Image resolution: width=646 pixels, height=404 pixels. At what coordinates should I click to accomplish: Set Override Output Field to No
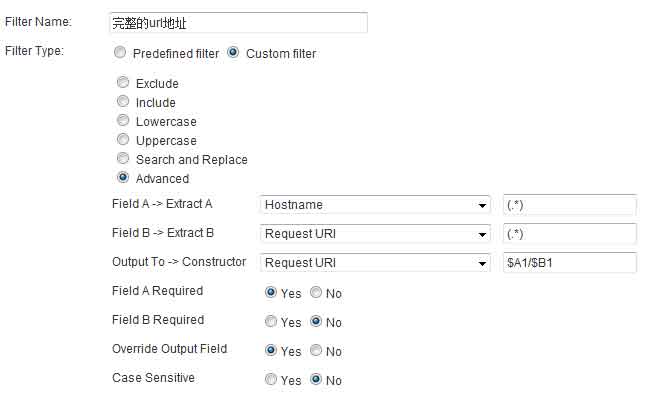(x=316, y=351)
